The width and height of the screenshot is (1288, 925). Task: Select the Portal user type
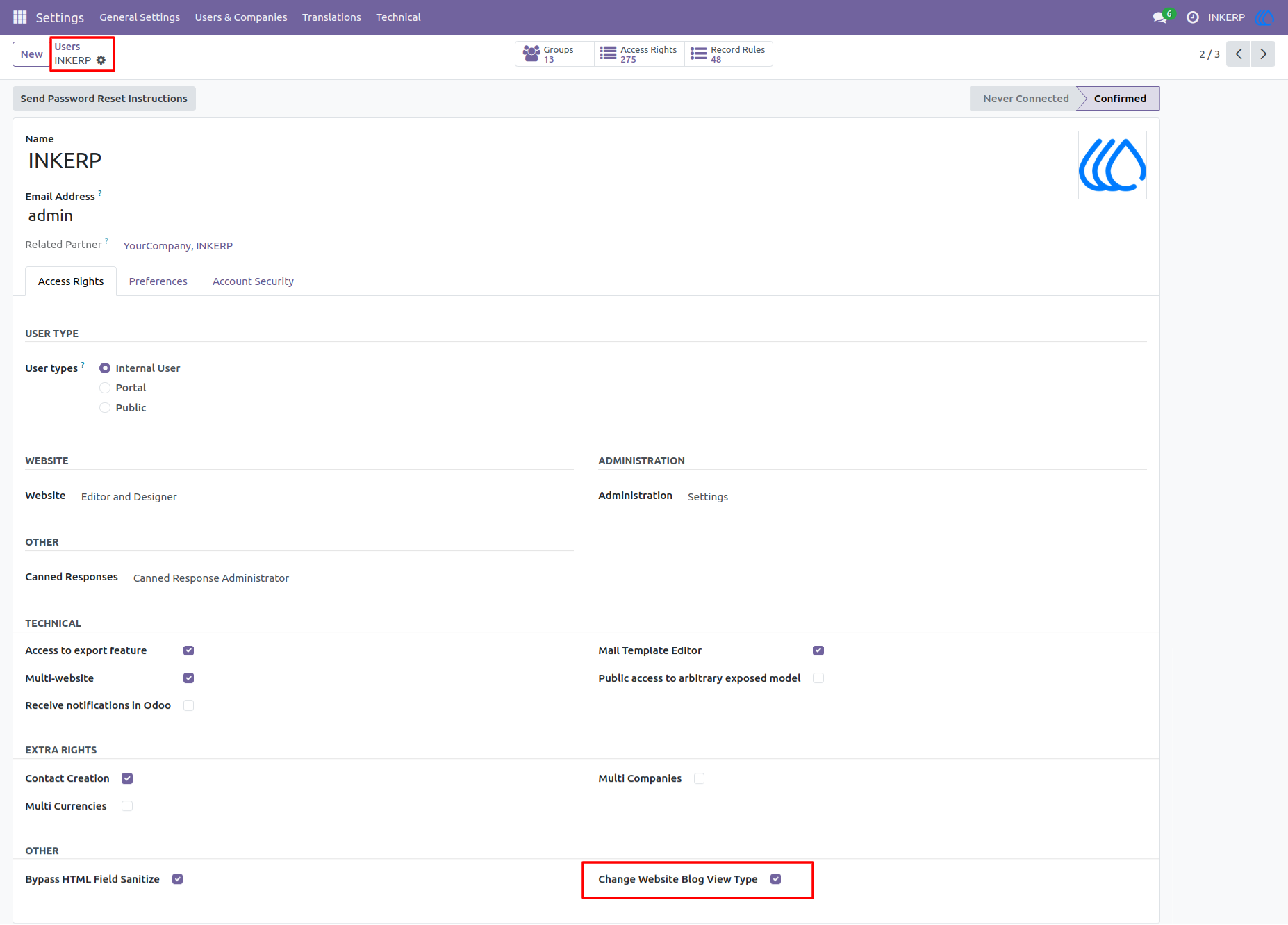pyautogui.click(x=105, y=388)
